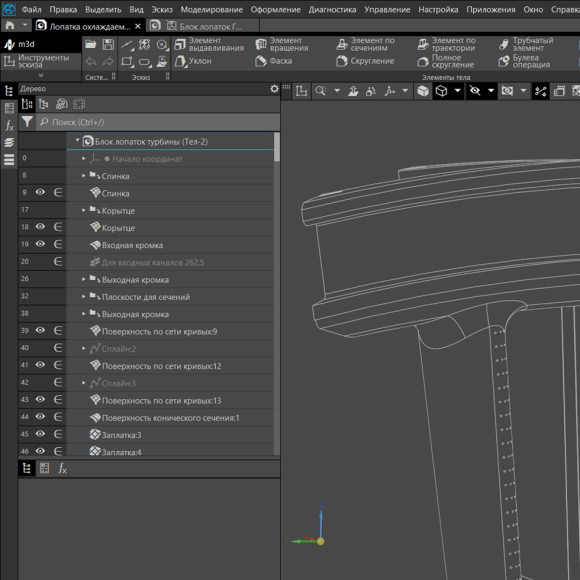Activate the Draft tool (Уклон)
Image resolution: width=580 pixels, height=580 pixels.
(193, 61)
